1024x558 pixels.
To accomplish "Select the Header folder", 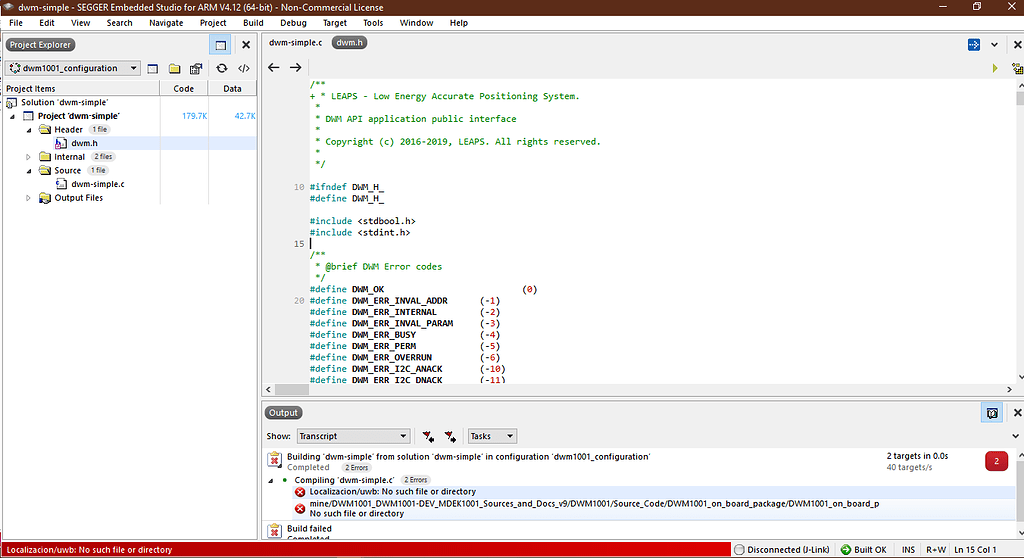I will click(x=68, y=129).
